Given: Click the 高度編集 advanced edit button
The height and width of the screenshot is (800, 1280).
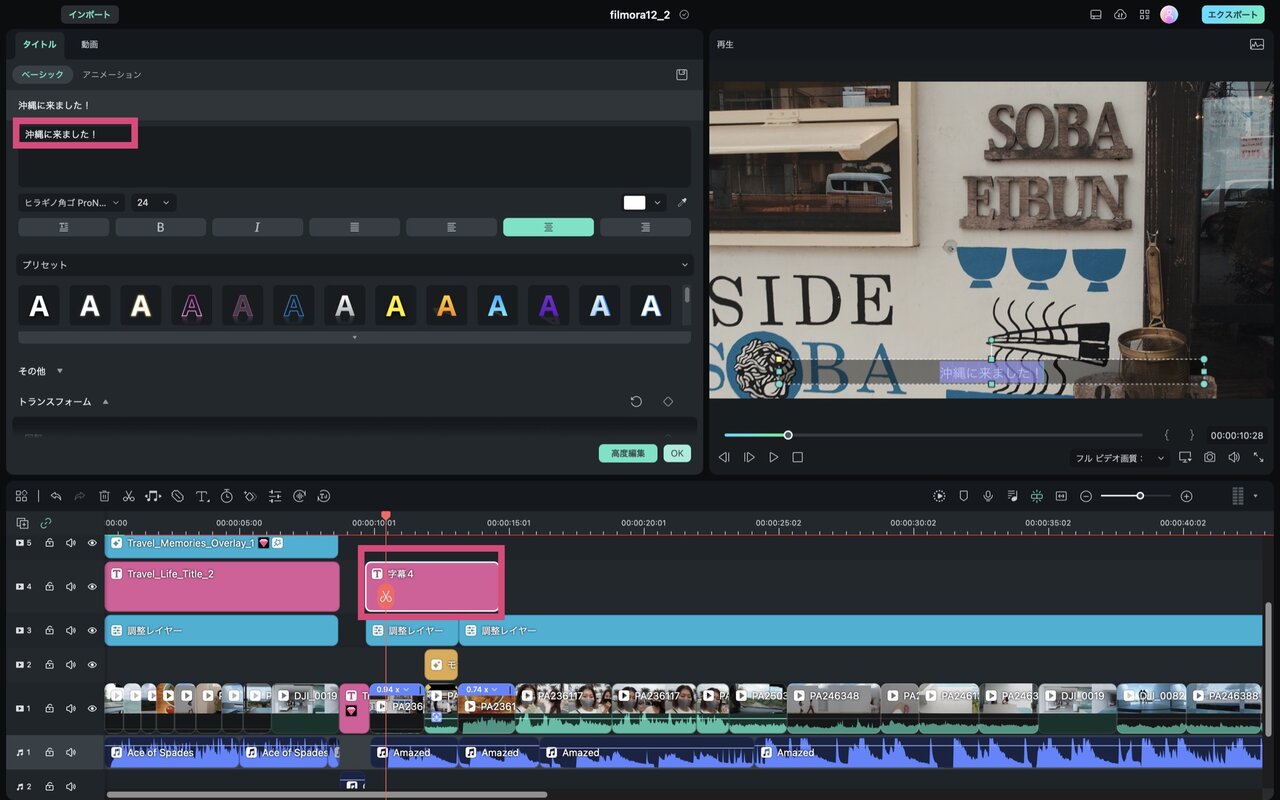Looking at the screenshot, I should pyautogui.click(x=628, y=453).
